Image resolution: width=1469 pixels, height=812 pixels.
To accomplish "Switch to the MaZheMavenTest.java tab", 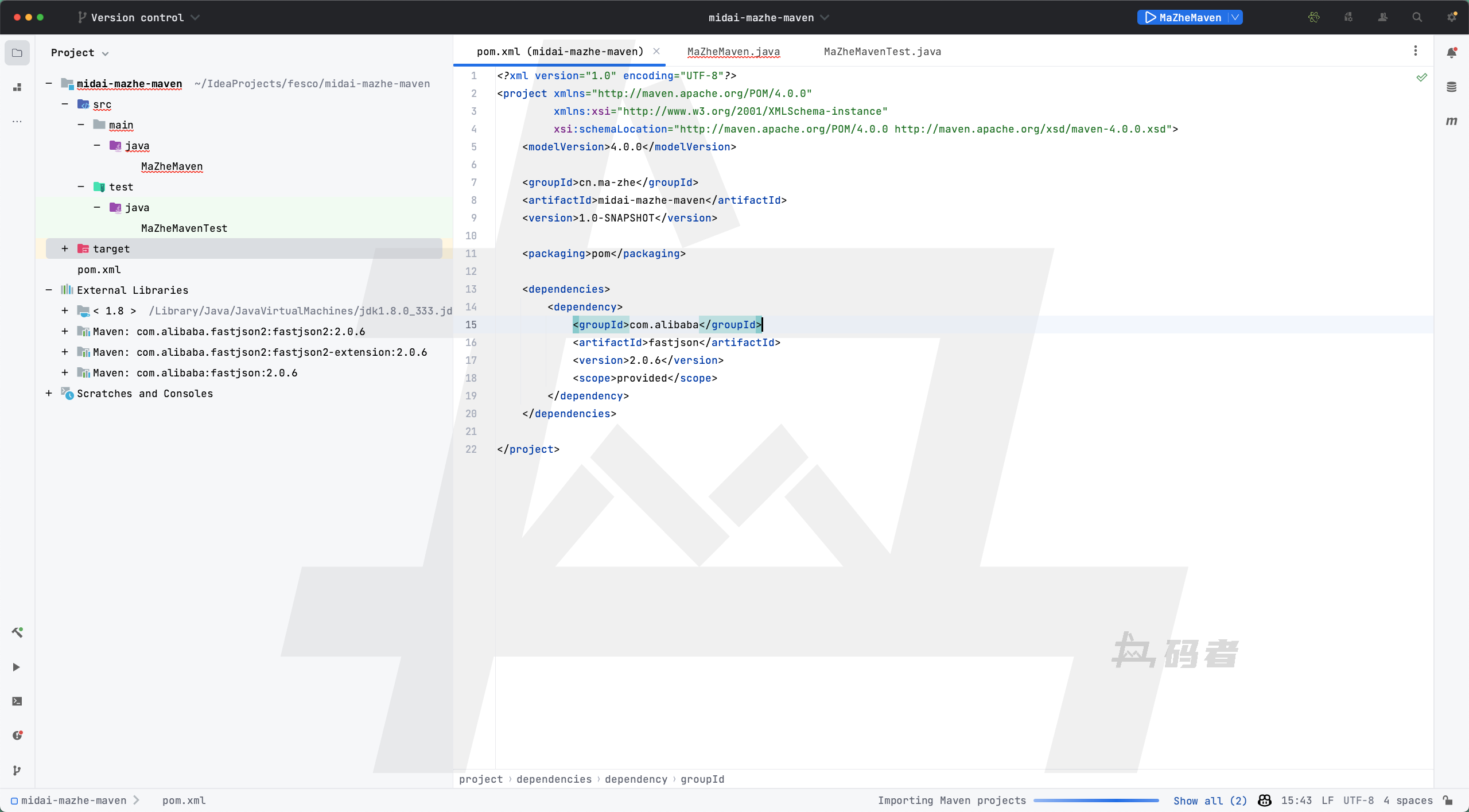I will (882, 52).
